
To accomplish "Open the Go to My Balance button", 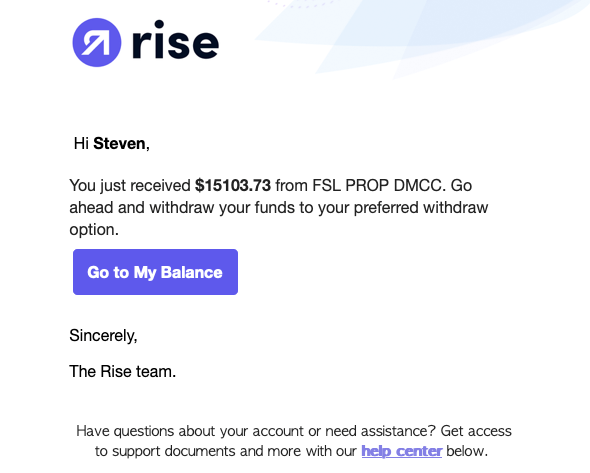I will [x=155, y=272].
